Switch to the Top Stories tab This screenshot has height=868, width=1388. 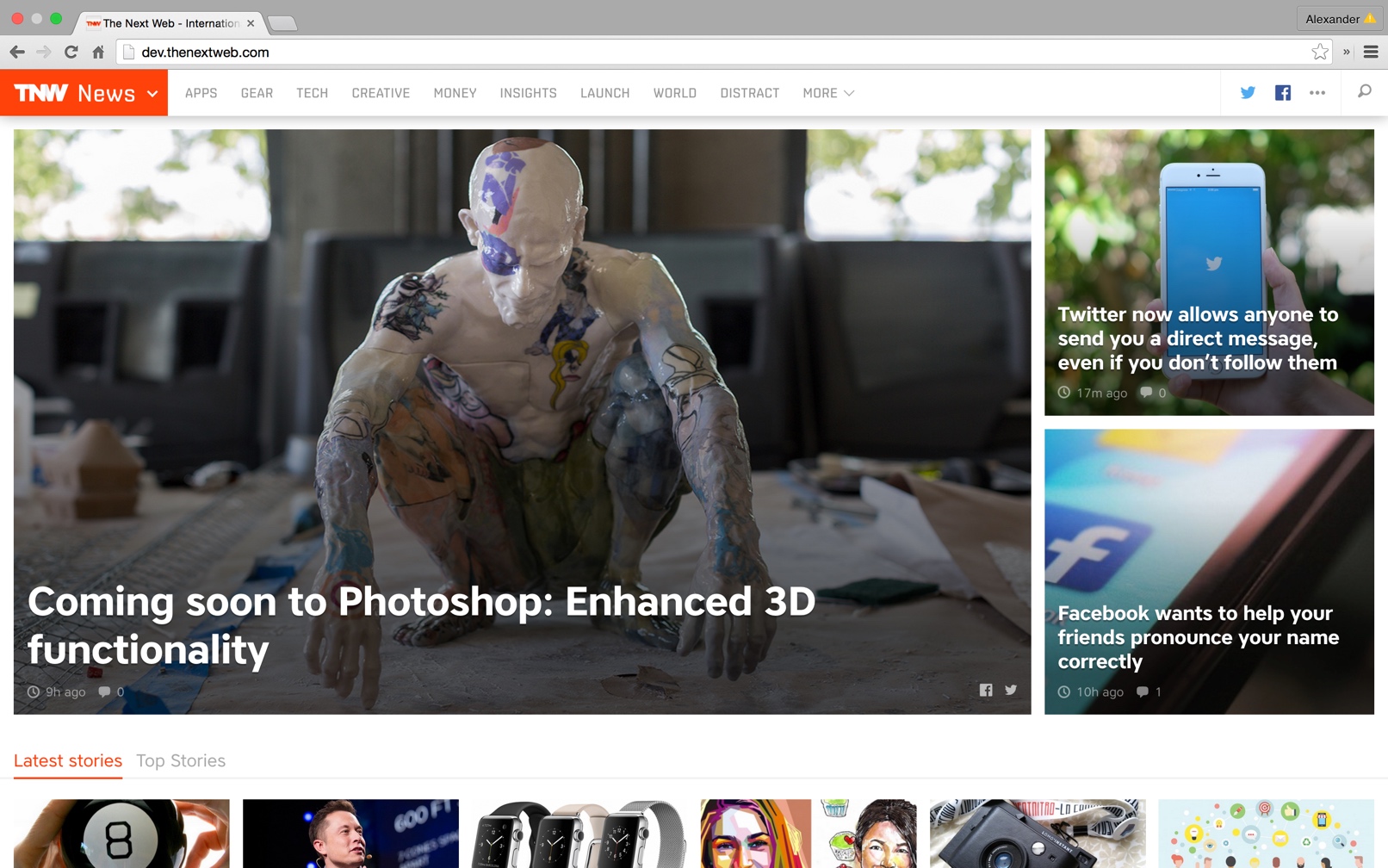pos(181,760)
